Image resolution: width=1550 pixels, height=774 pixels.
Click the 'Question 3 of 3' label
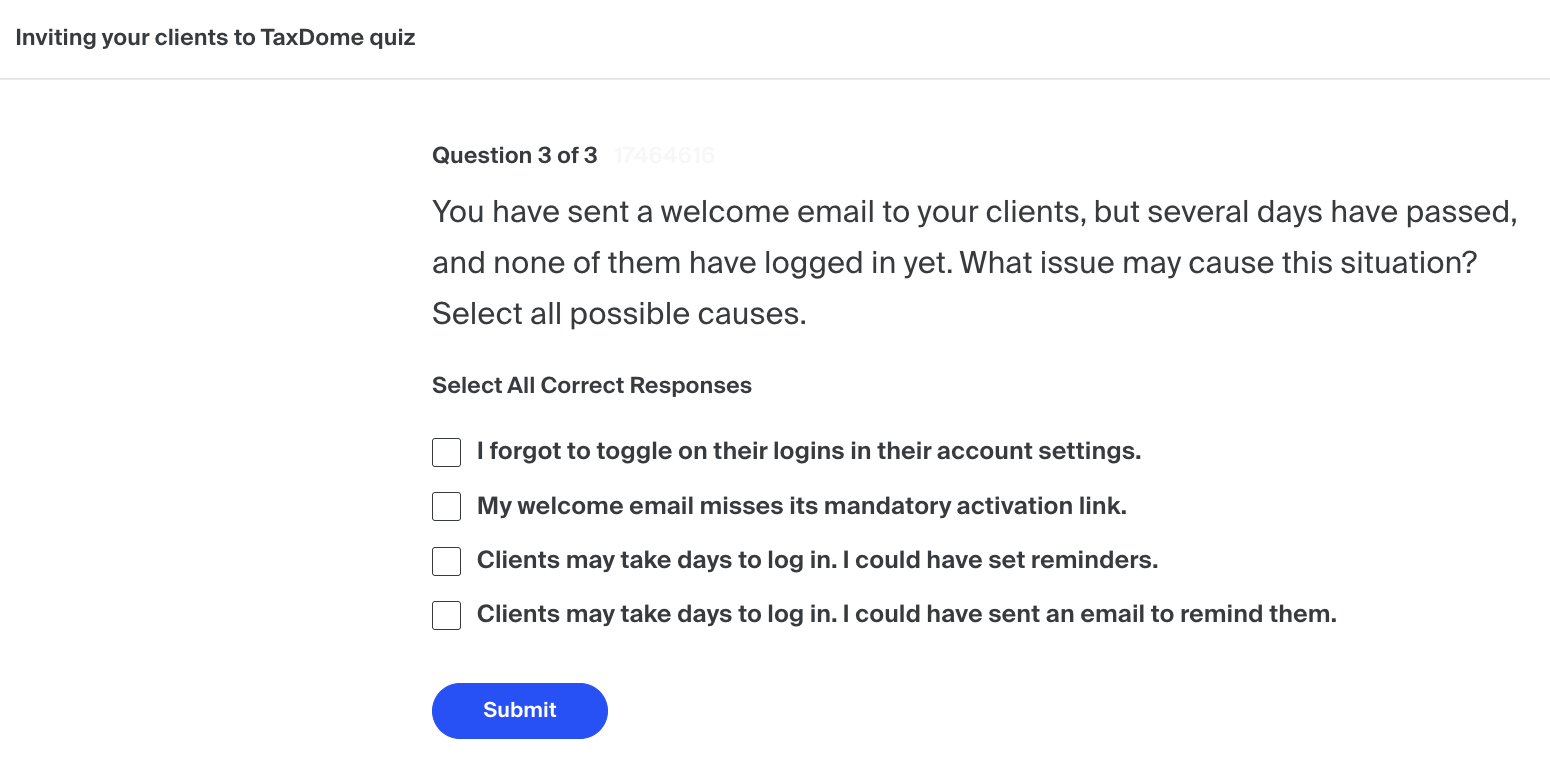514,155
